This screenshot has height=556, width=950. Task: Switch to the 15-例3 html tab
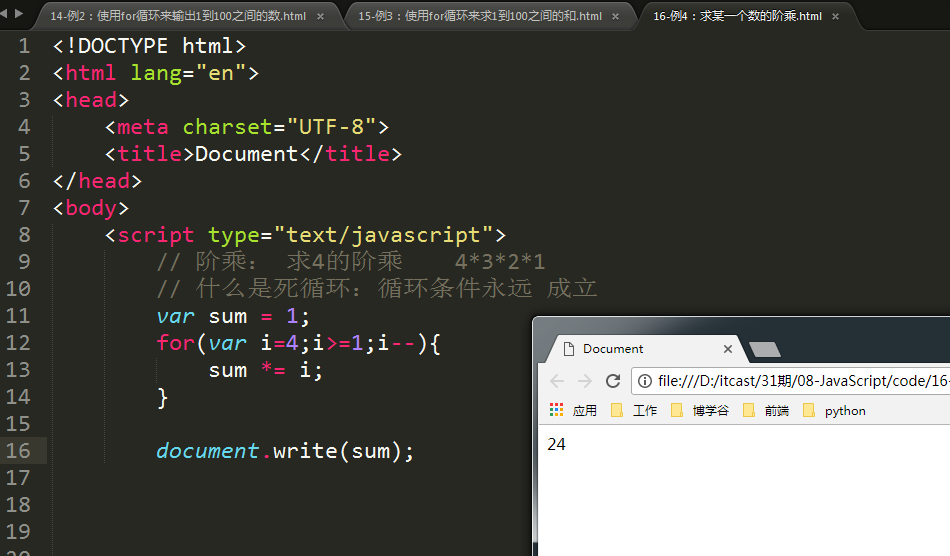coord(480,16)
